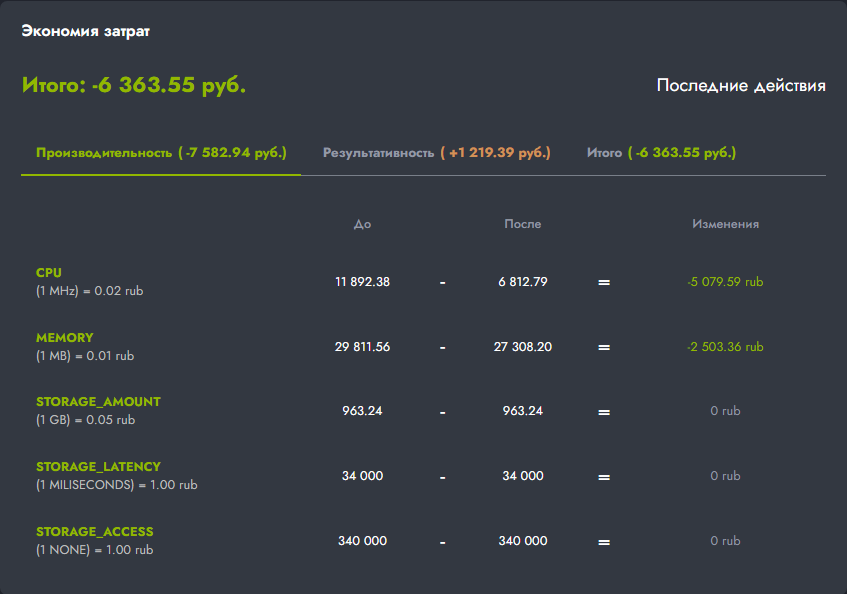The image size is (847, 594).
Task: Click the CPU change value -5 079.59 rub
Action: [x=725, y=282]
